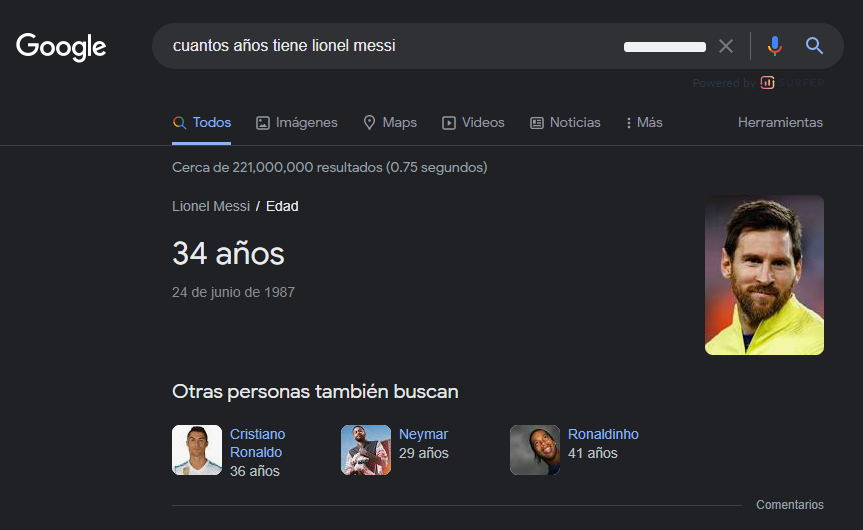
Task: Click the Todos tab colored search icon
Action: 179,123
